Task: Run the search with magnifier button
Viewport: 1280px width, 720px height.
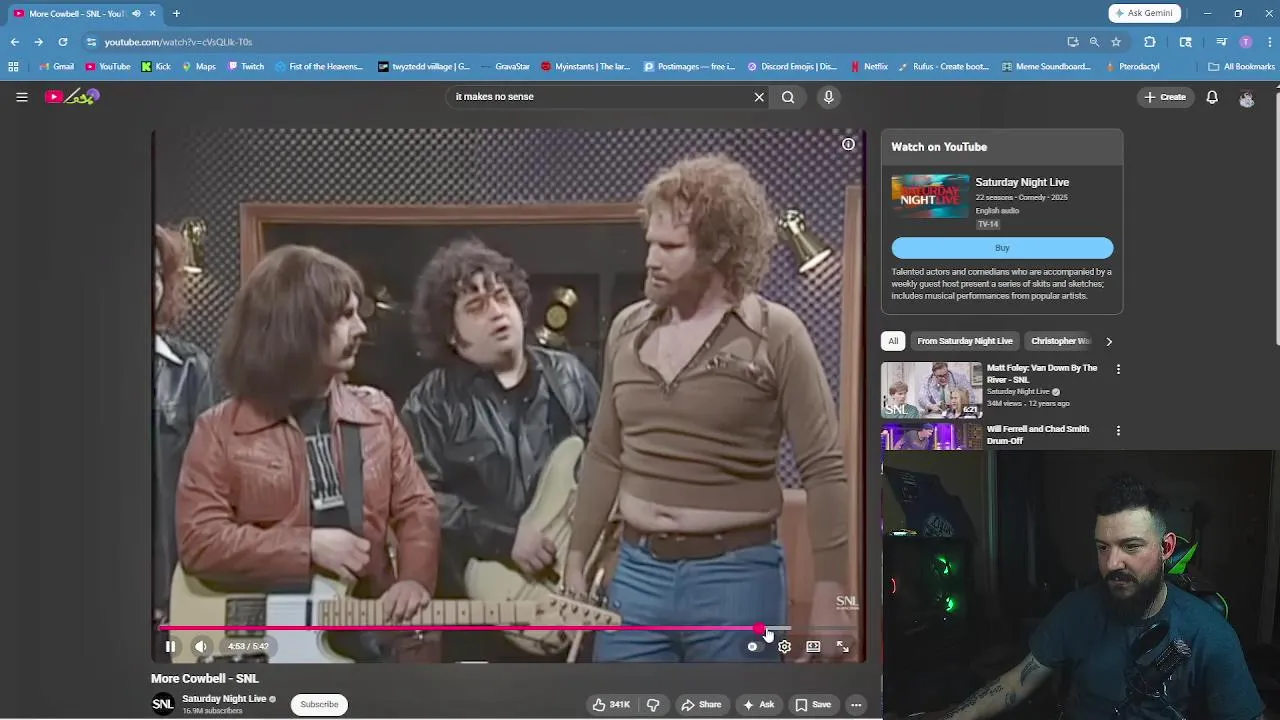Action: click(788, 97)
